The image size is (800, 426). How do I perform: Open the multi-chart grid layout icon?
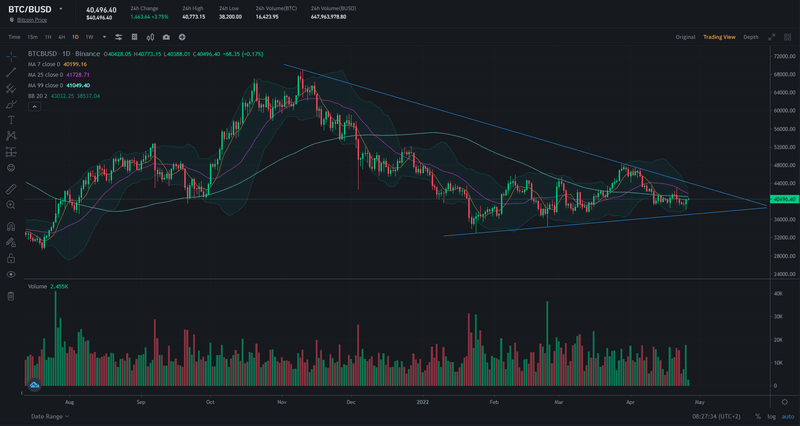[x=788, y=37]
